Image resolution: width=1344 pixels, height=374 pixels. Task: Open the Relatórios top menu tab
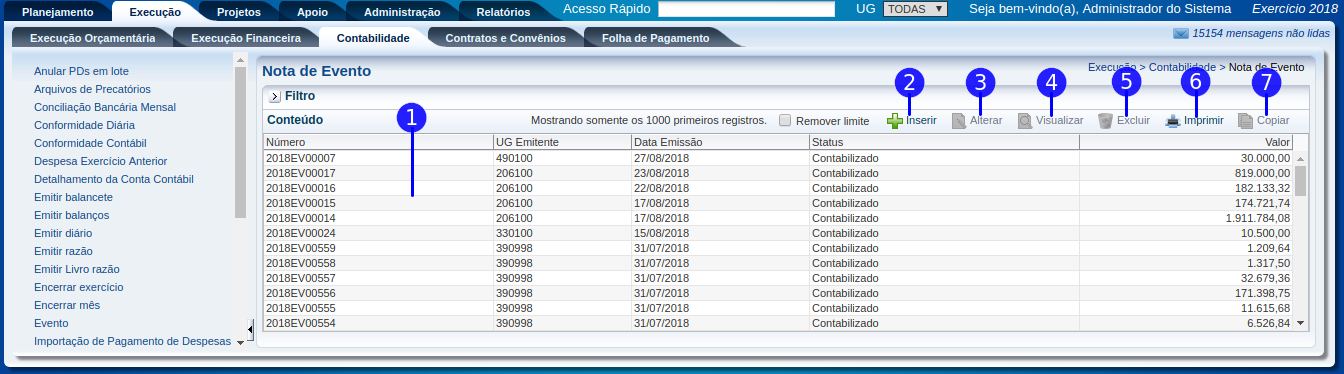504,12
